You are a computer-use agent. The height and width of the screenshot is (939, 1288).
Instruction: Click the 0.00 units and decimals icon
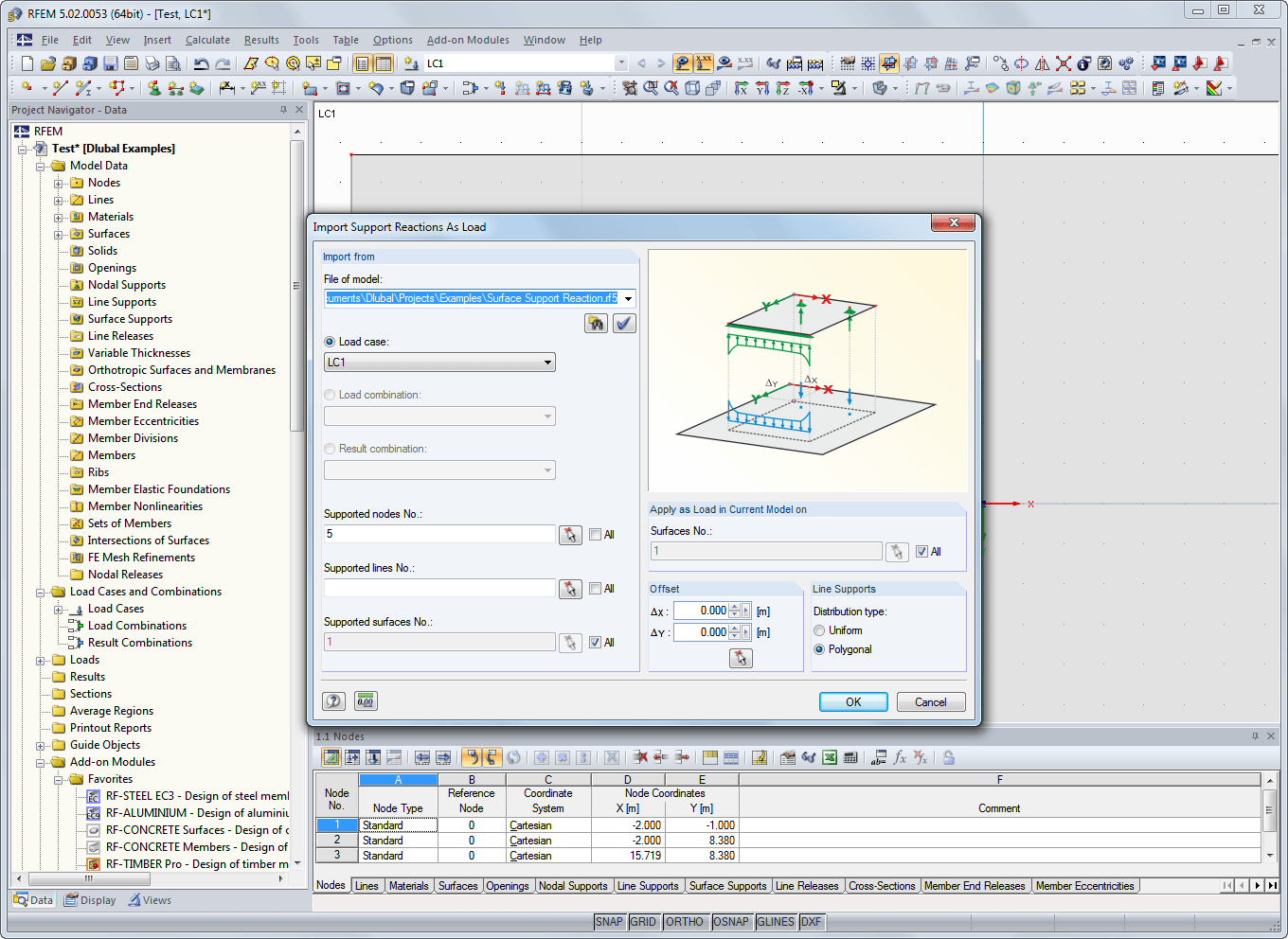(x=366, y=700)
